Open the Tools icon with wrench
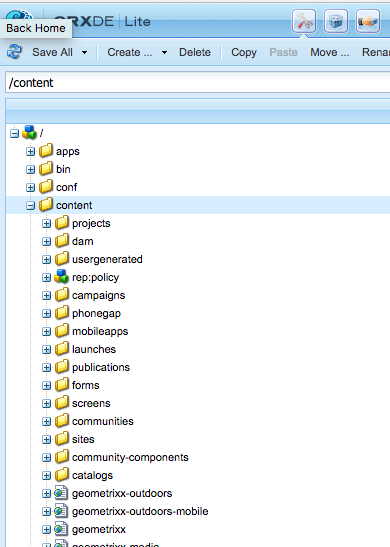Image resolution: width=390 pixels, height=547 pixels. pyautogui.click(x=304, y=22)
